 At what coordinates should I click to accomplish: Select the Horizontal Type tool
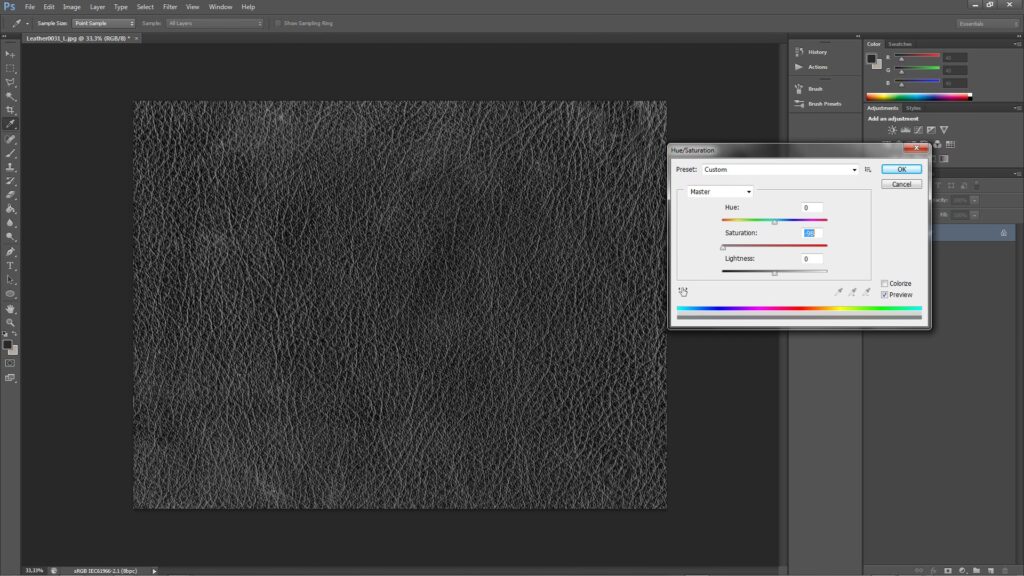click(10, 266)
